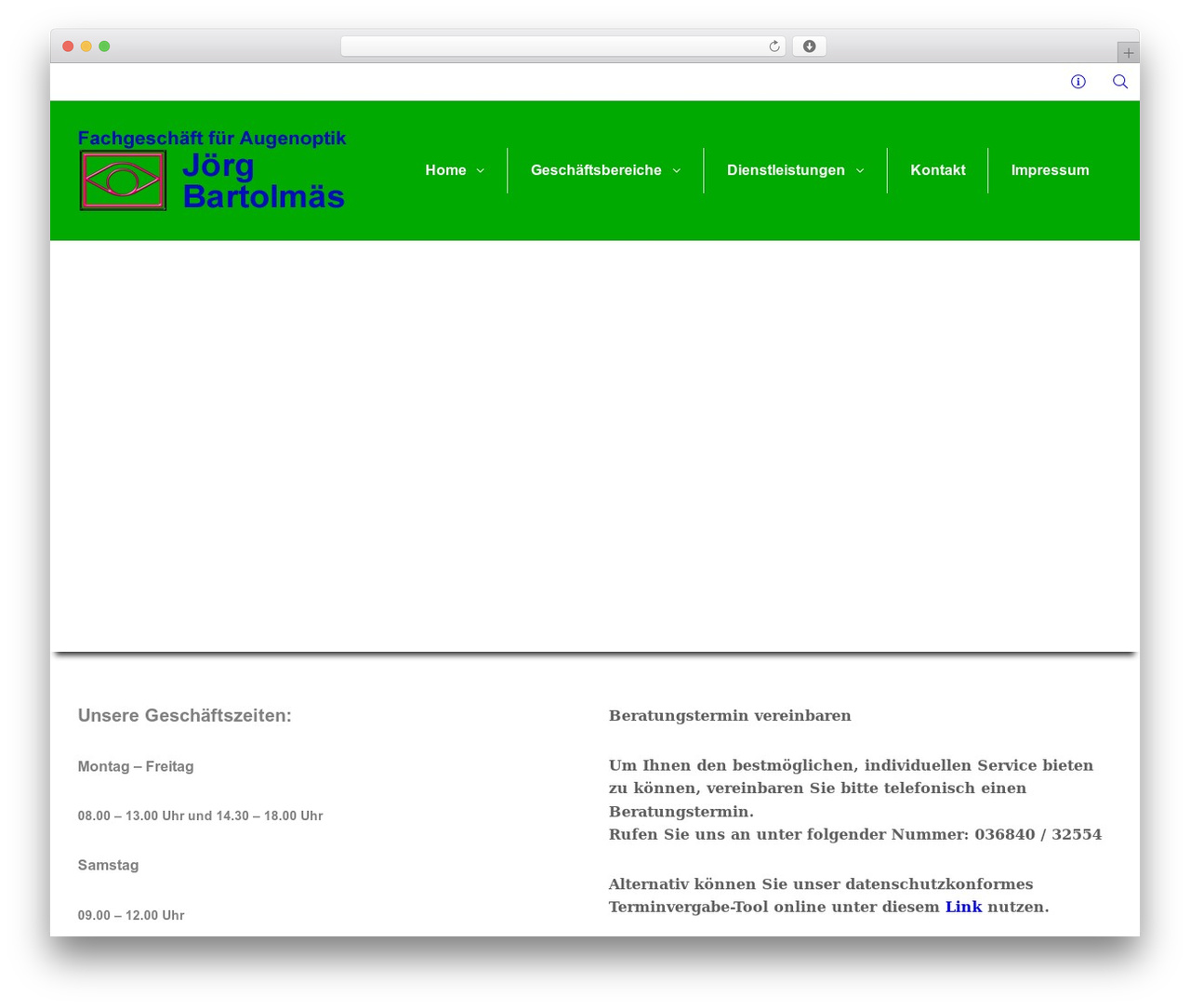1190x1008 pixels.
Task: Navigate to the Kontakt page
Action: click(938, 170)
